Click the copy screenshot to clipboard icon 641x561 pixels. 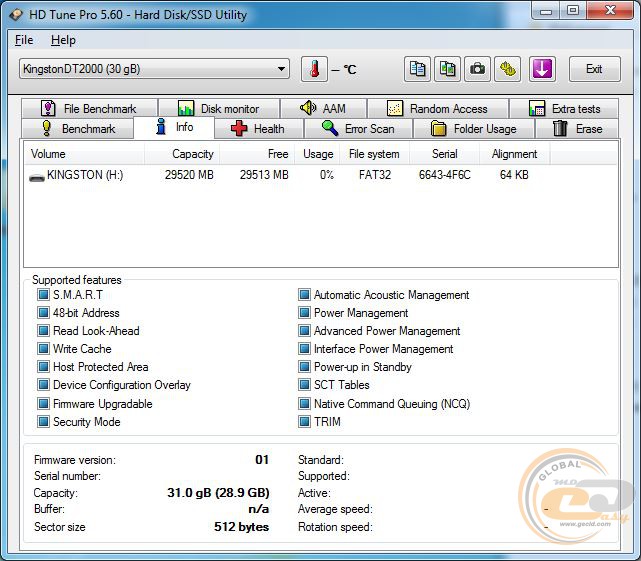447,69
